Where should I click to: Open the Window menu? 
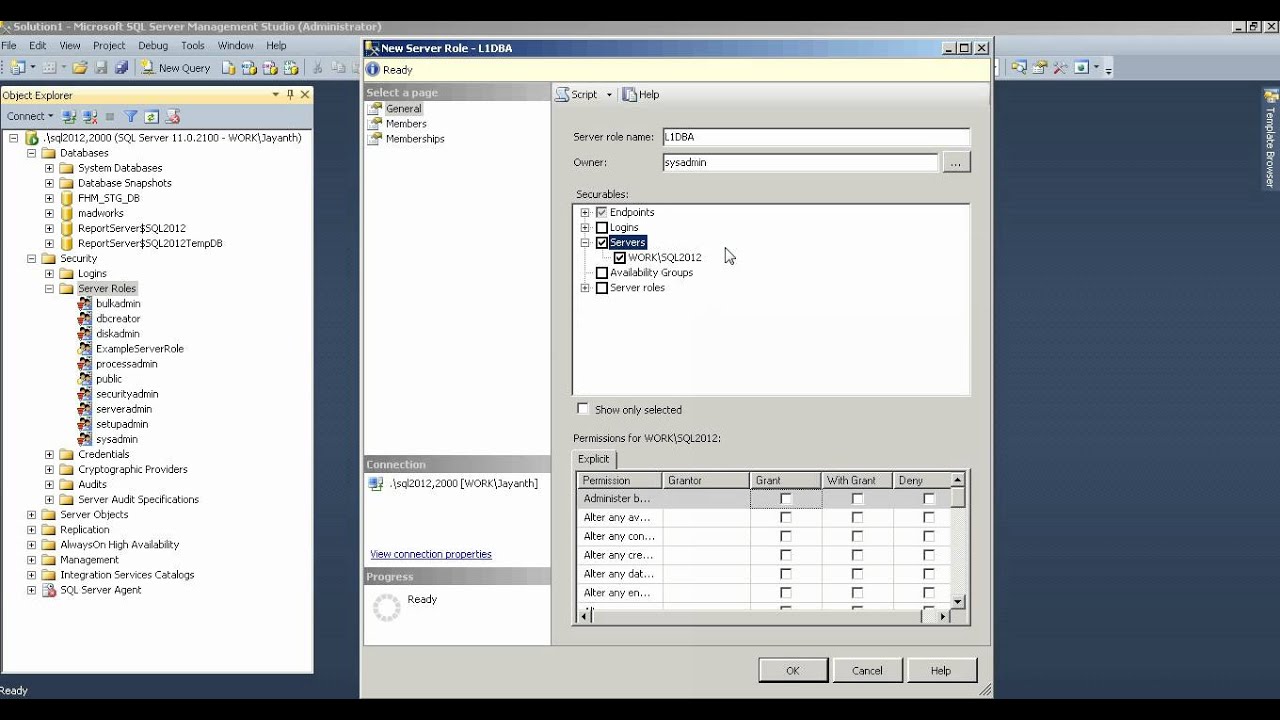click(x=236, y=45)
